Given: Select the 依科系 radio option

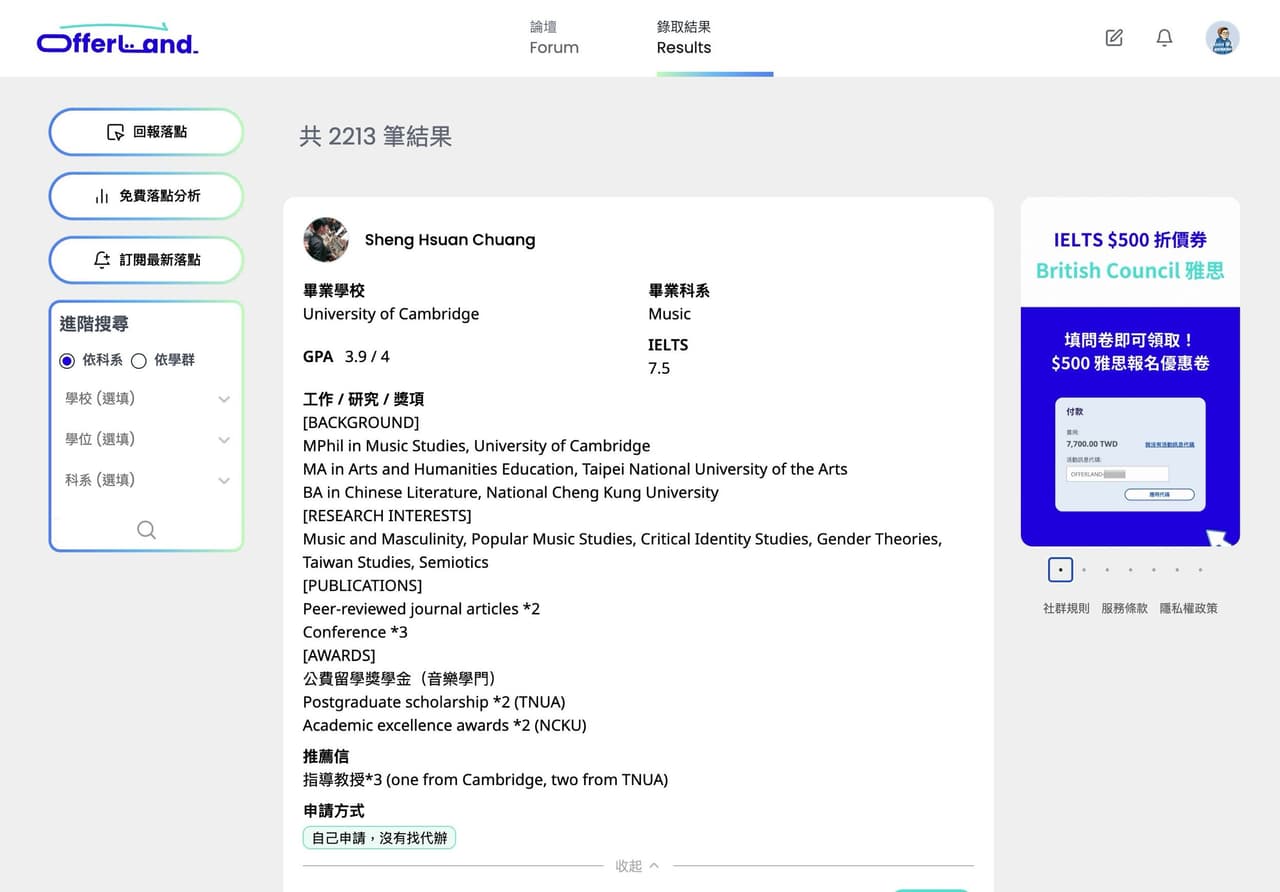Looking at the screenshot, I should [x=67, y=361].
